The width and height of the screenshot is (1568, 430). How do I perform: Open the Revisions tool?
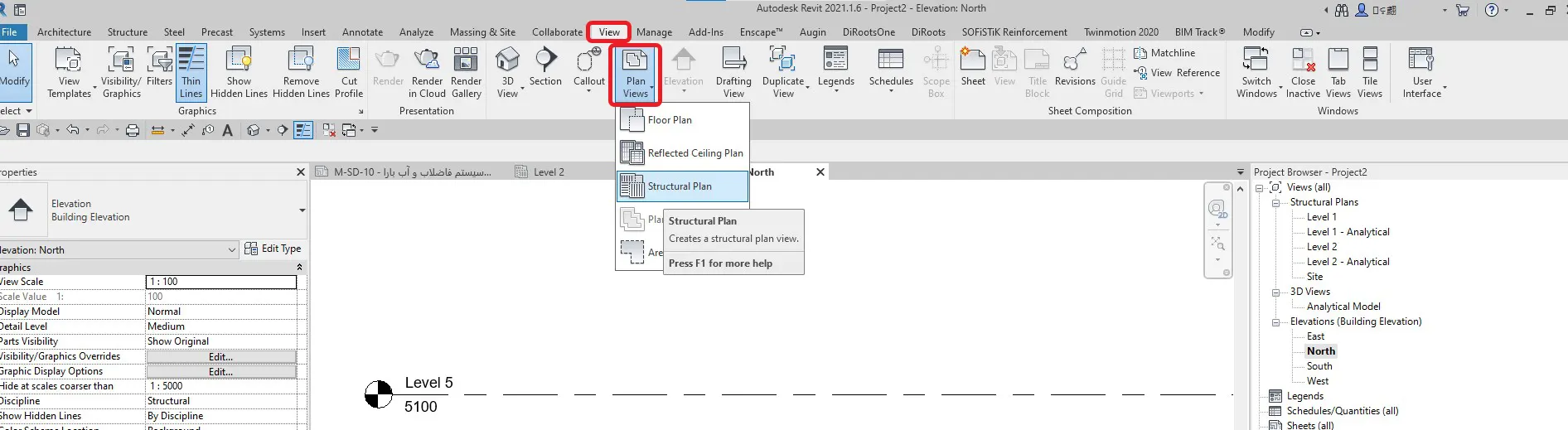pyautogui.click(x=1075, y=66)
